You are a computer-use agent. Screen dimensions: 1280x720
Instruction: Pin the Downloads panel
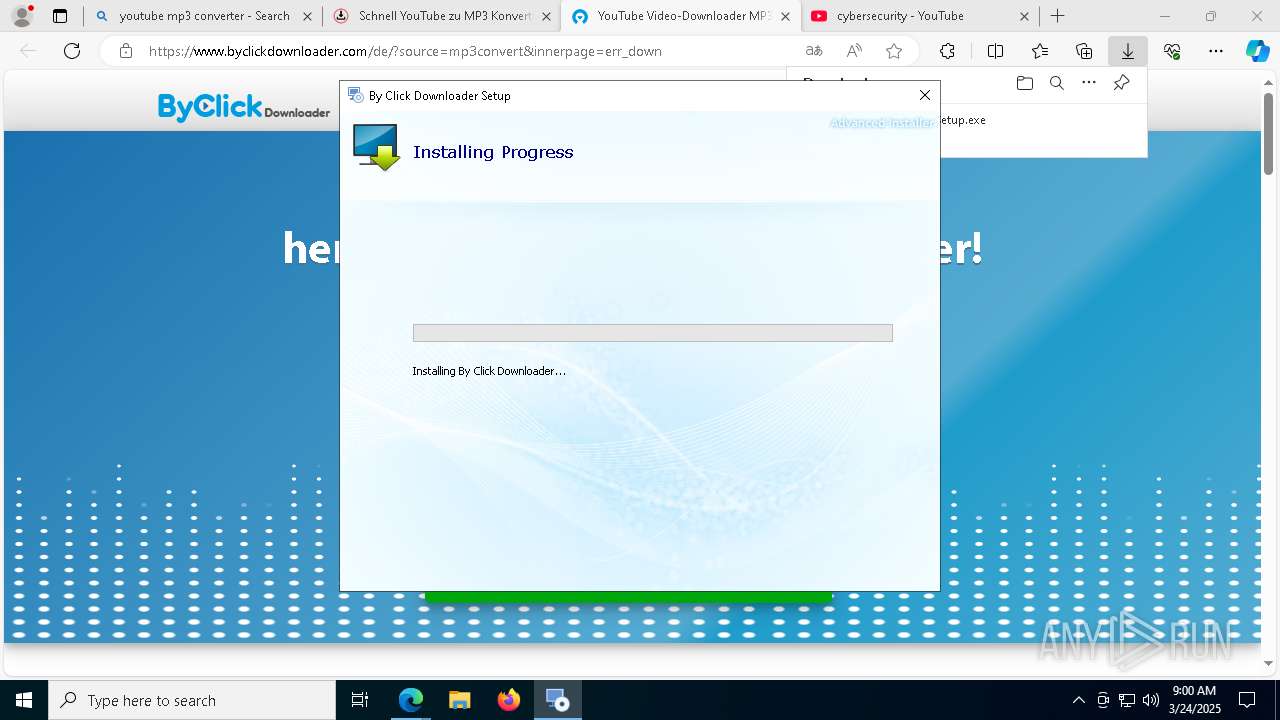pyautogui.click(x=1122, y=83)
